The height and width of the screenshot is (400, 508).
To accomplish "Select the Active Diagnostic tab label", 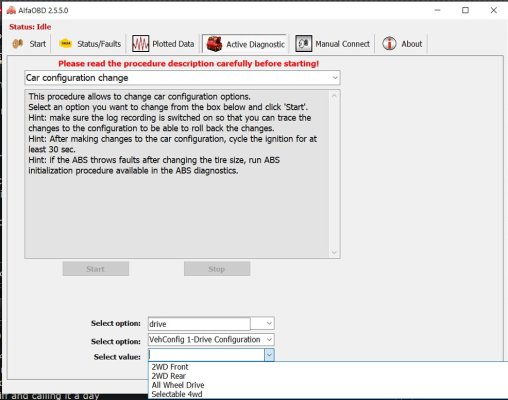I will click(x=255, y=44).
